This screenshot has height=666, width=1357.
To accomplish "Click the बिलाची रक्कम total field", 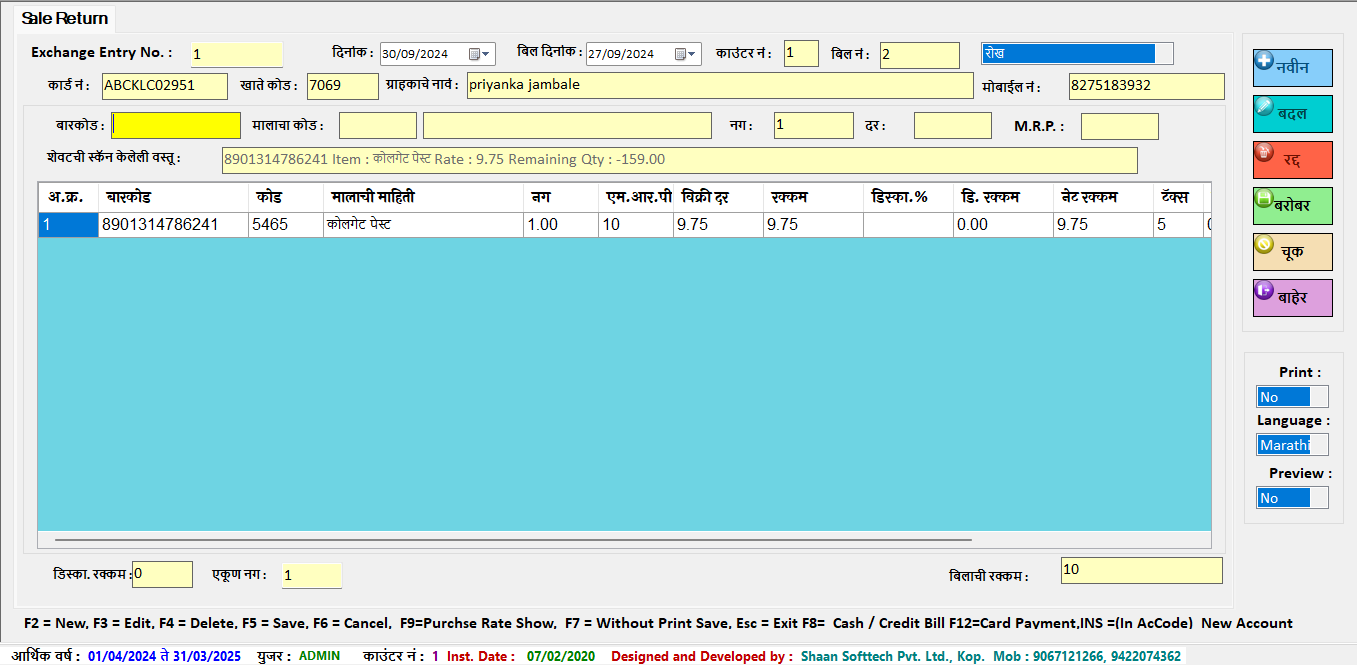I will click(1140, 570).
